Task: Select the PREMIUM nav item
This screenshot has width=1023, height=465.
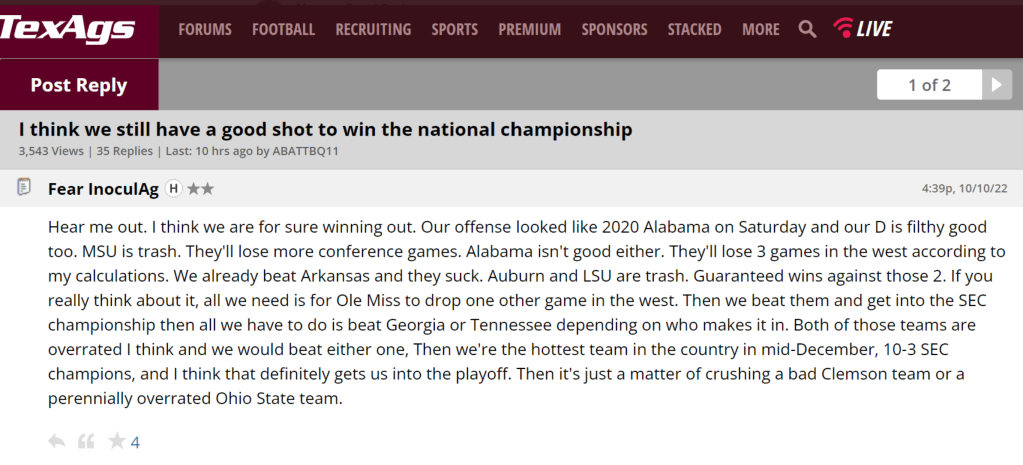Action: tap(529, 29)
